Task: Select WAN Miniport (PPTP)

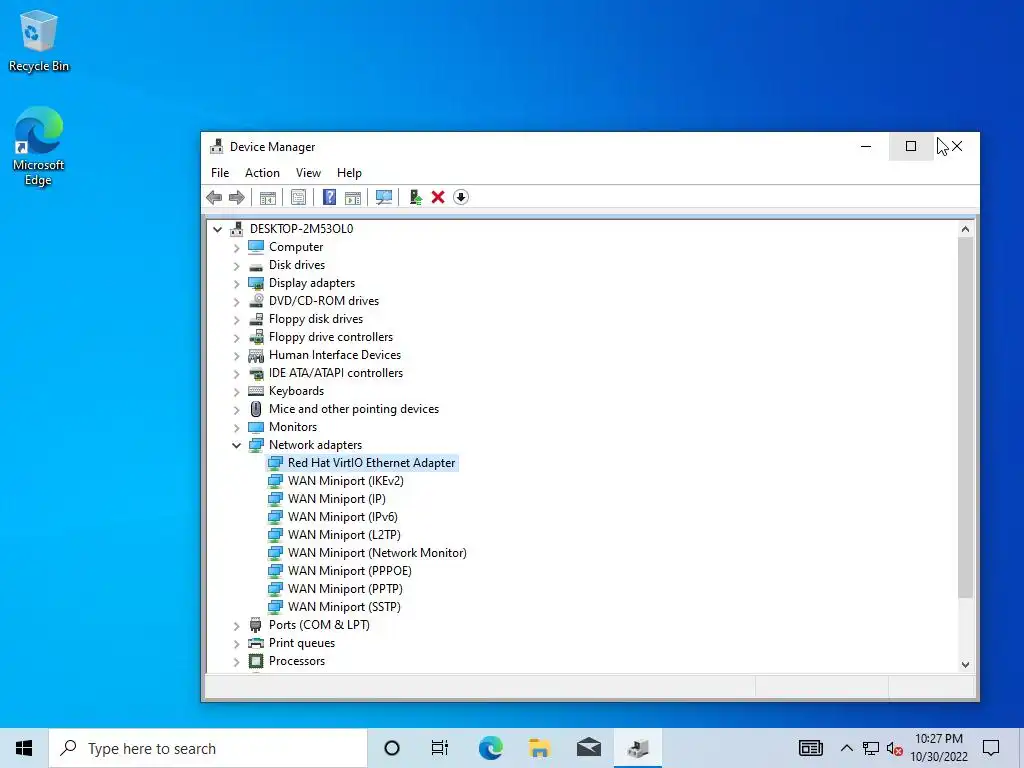Action: pos(345,588)
